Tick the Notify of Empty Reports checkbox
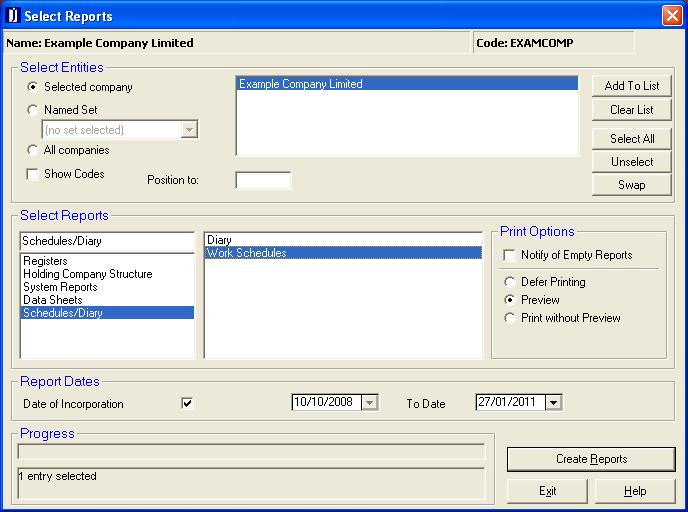Screen dimensions: 688x512 click(x=509, y=255)
